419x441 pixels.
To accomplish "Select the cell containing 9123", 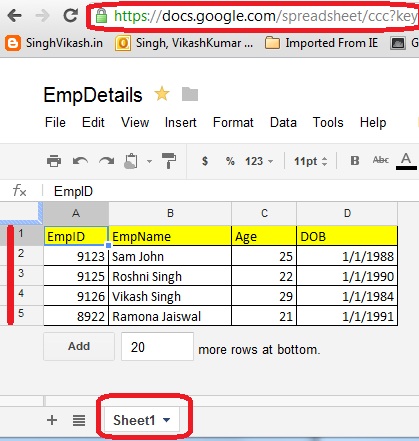I will [x=76, y=256].
